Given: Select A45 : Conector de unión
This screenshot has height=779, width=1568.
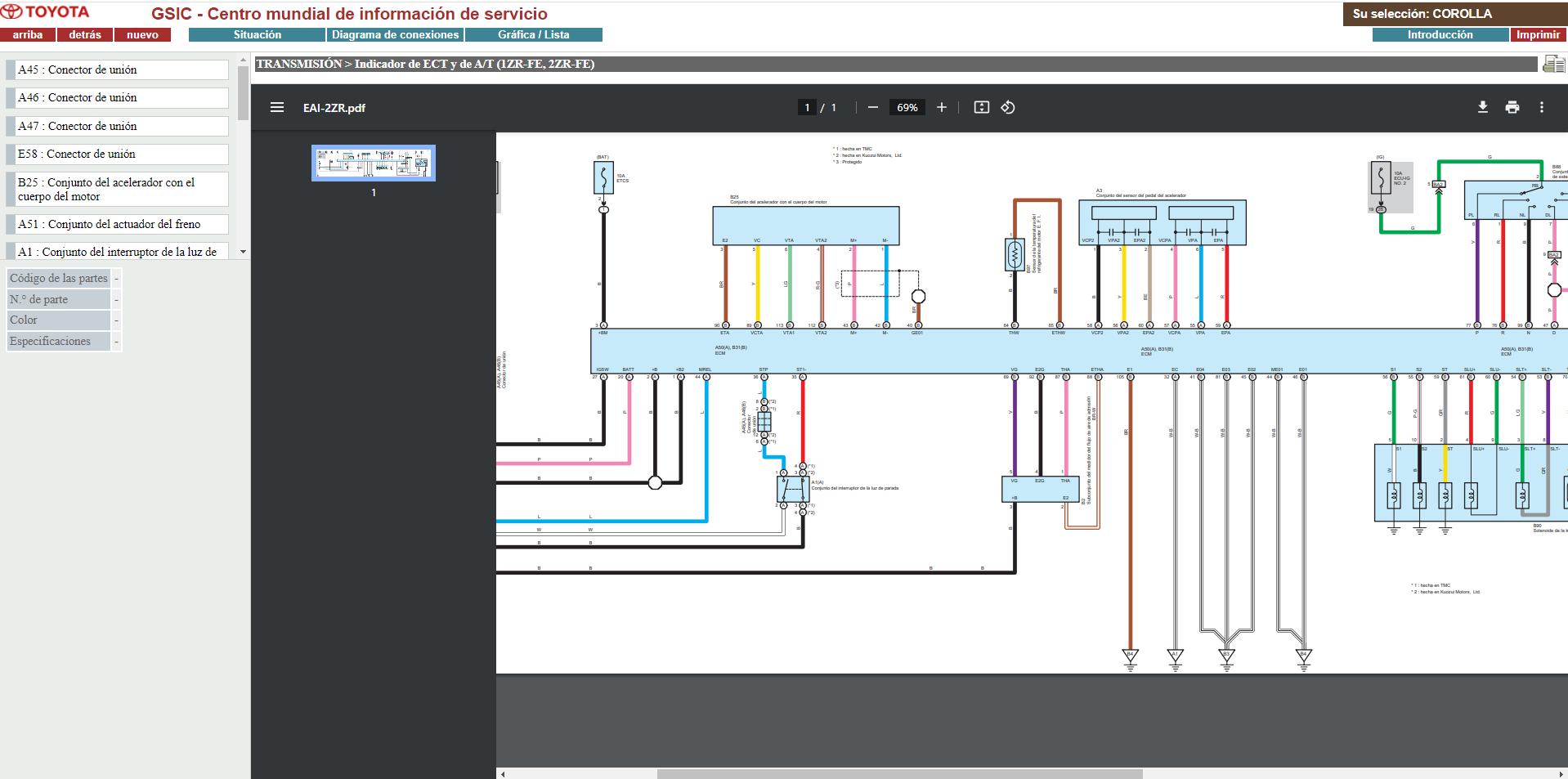Looking at the screenshot, I should 117,69.
